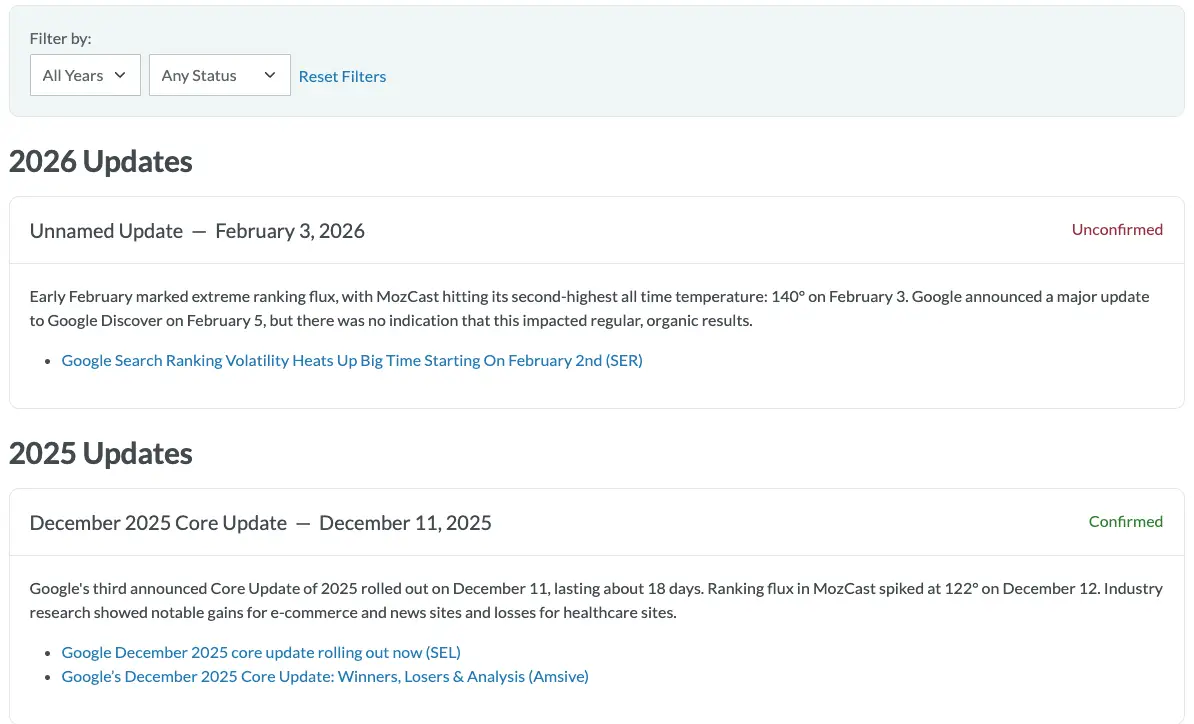Open the Winners, Losers & Analysis (Amsive) link

click(325, 676)
